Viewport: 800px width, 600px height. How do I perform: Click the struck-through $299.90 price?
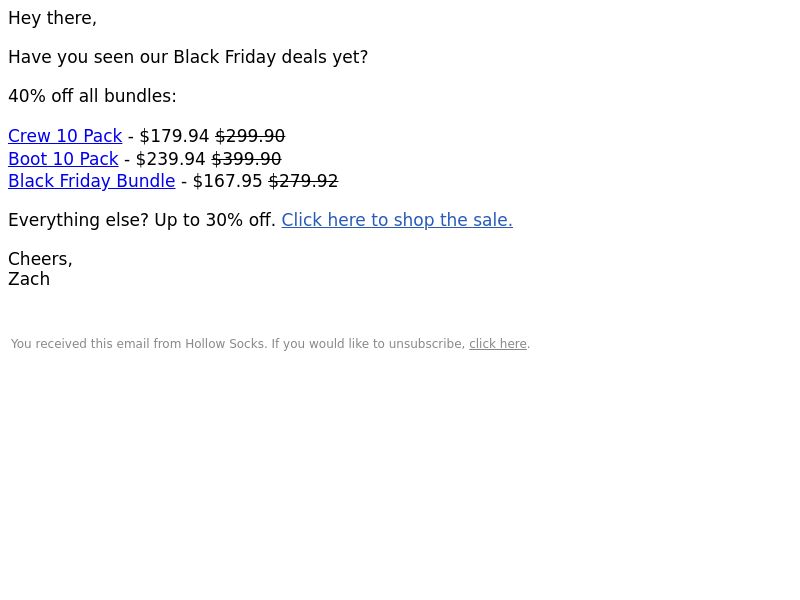[x=250, y=136]
